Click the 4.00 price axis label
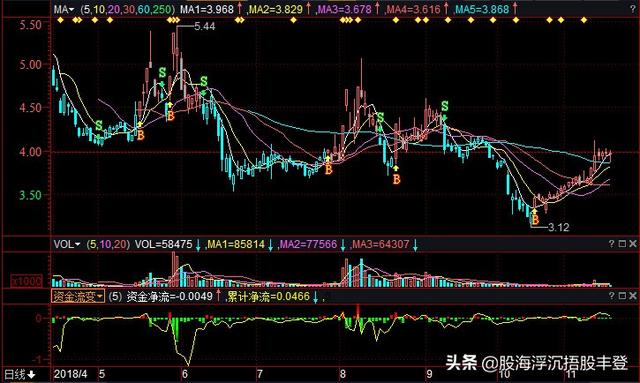The image size is (640, 383). point(31,151)
